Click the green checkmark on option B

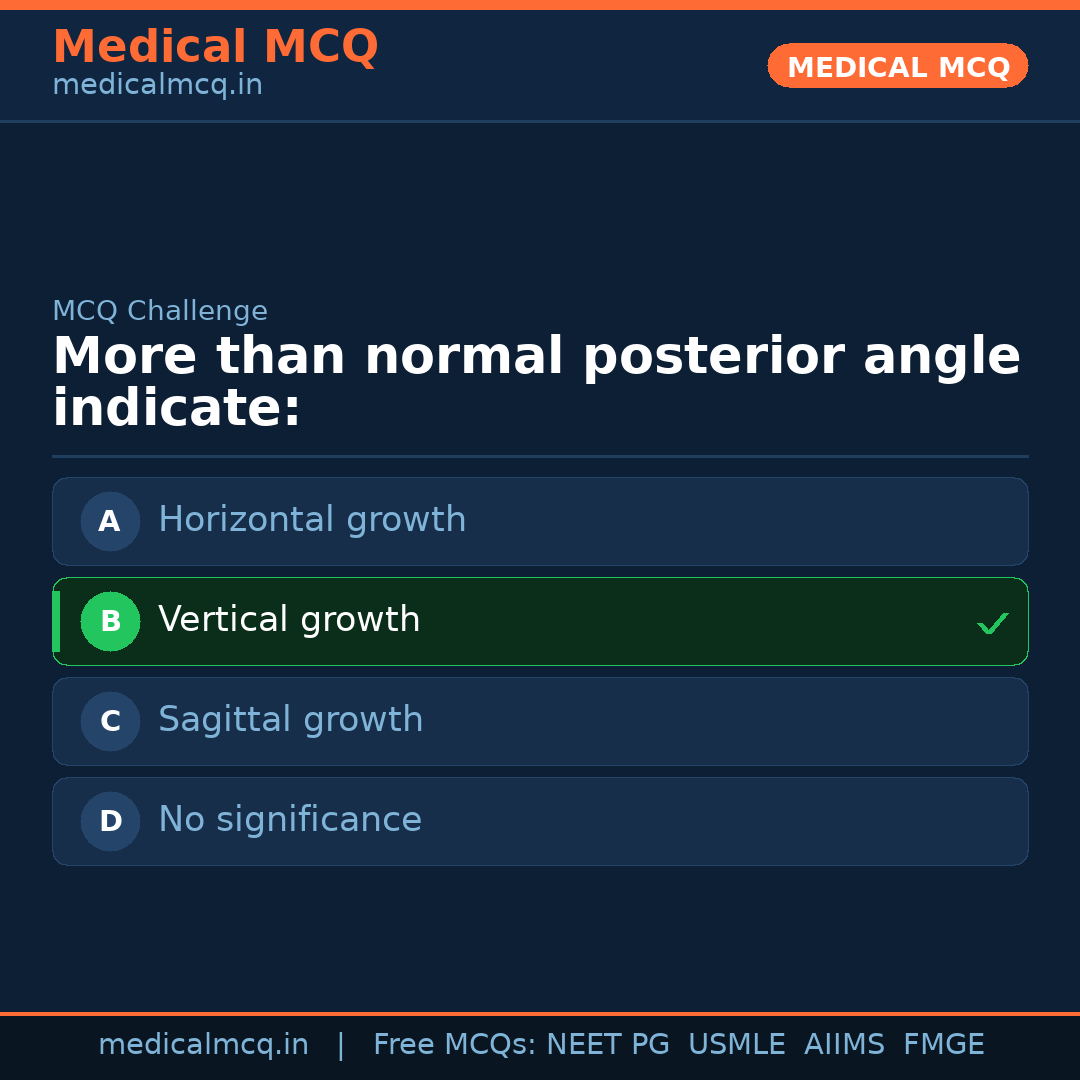[x=992, y=624]
